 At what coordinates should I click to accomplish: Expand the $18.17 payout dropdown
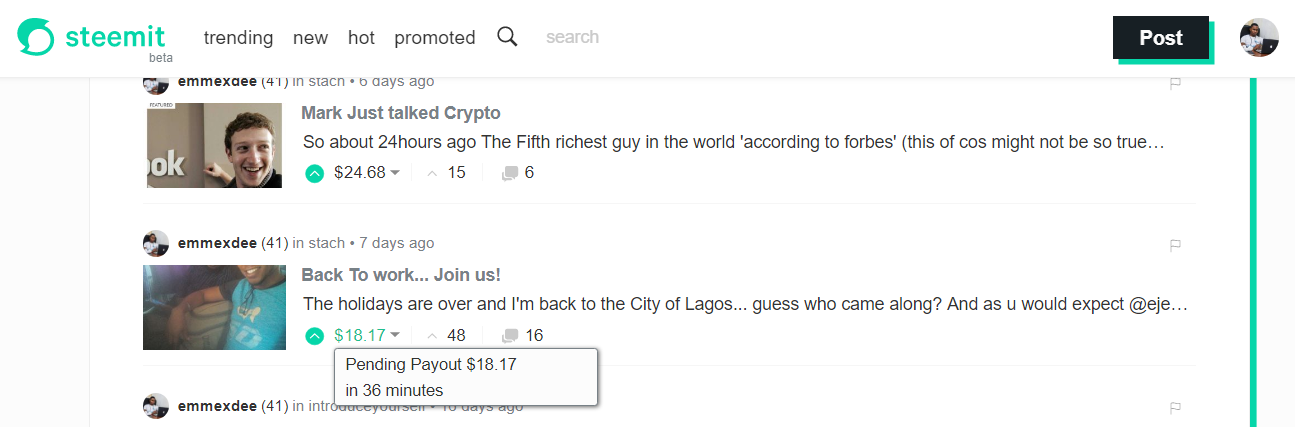pyautogui.click(x=395, y=336)
